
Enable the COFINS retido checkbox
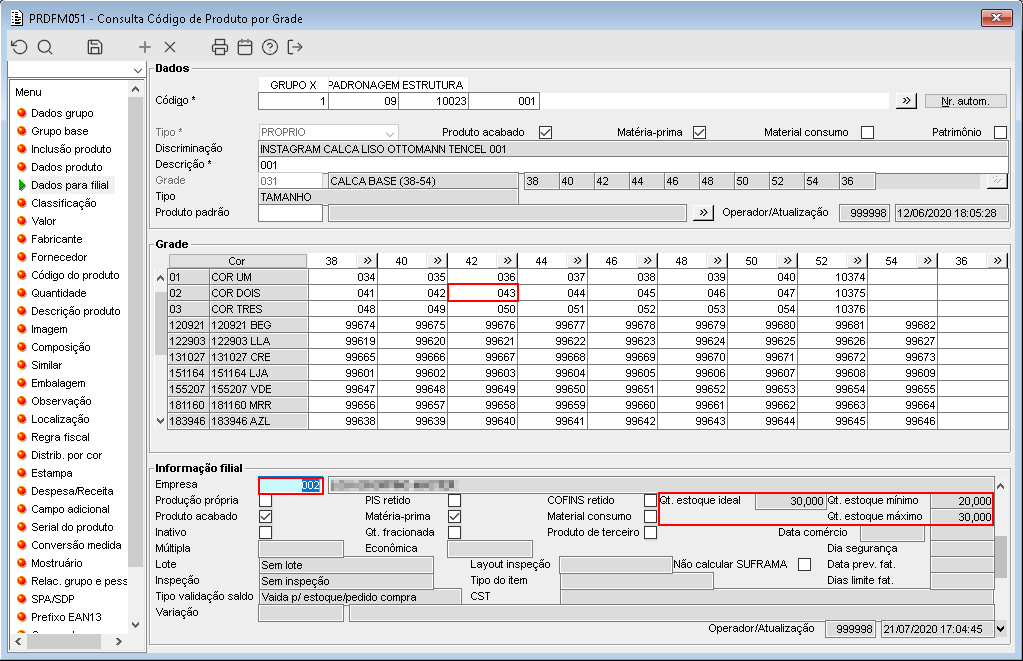point(650,500)
